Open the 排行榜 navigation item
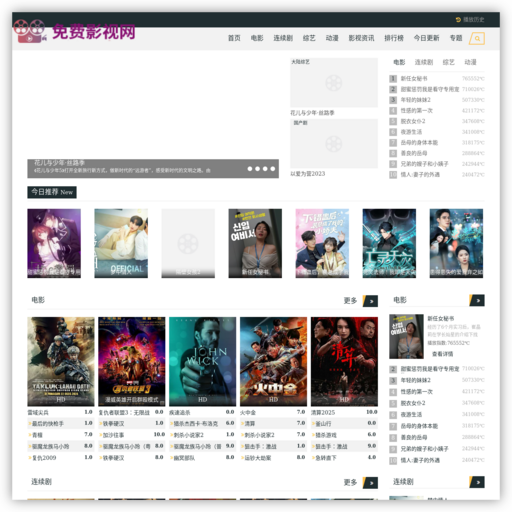The width and height of the screenshot is (512, 512). (394, 38)
